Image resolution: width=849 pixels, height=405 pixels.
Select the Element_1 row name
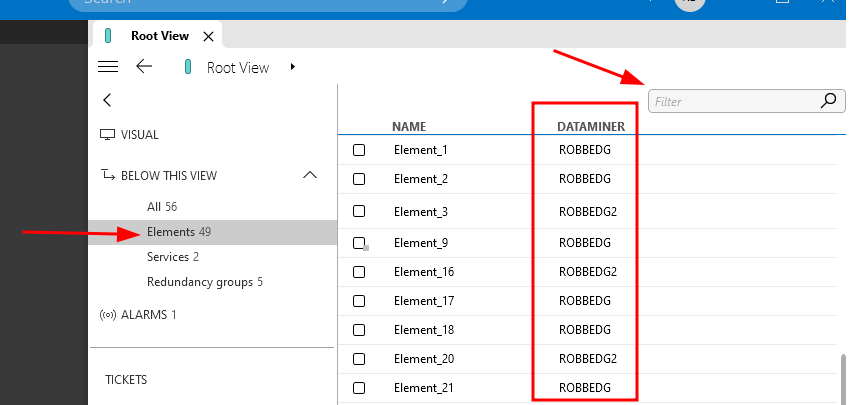click(421, 150)
